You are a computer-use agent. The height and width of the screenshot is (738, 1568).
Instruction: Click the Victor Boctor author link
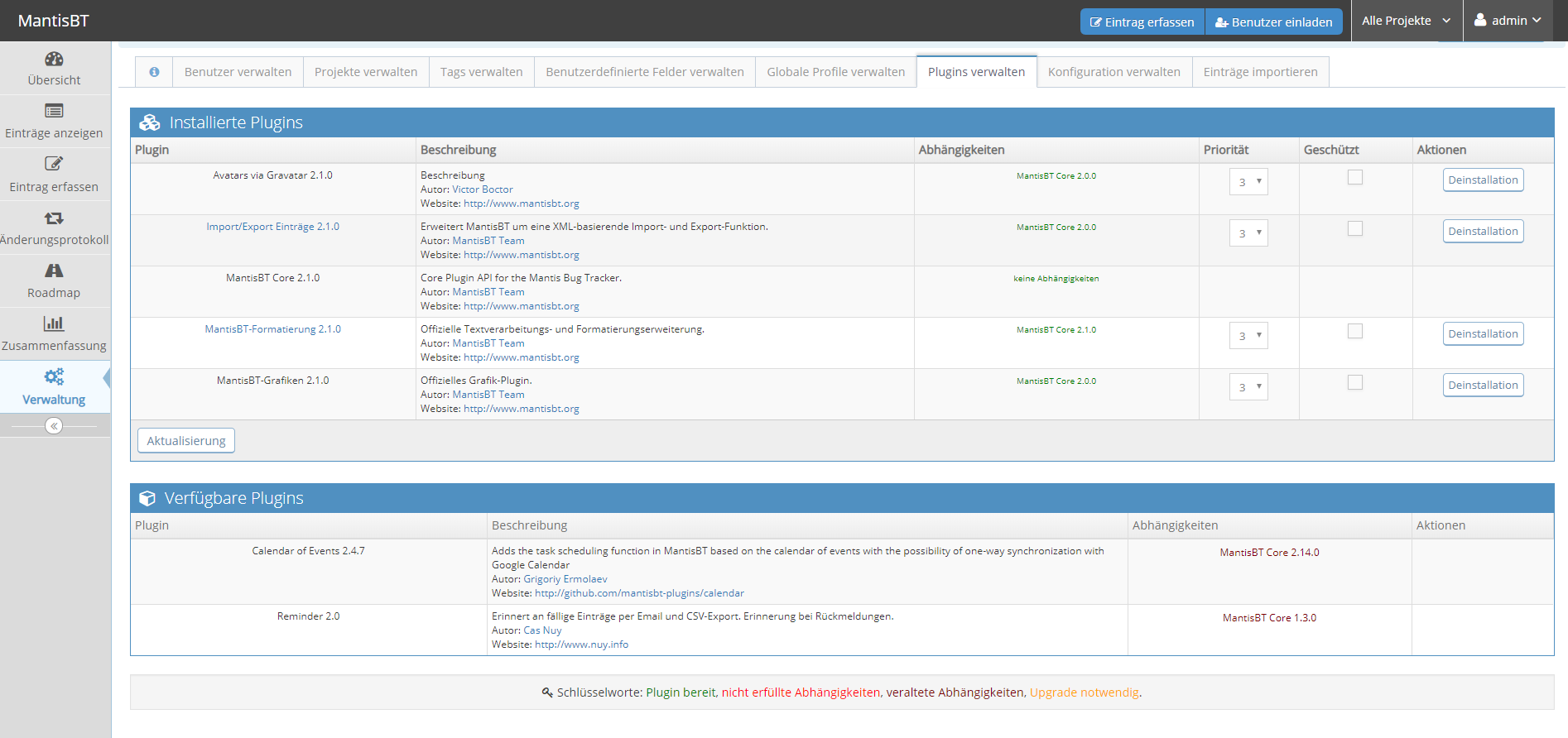click(483, 189)
